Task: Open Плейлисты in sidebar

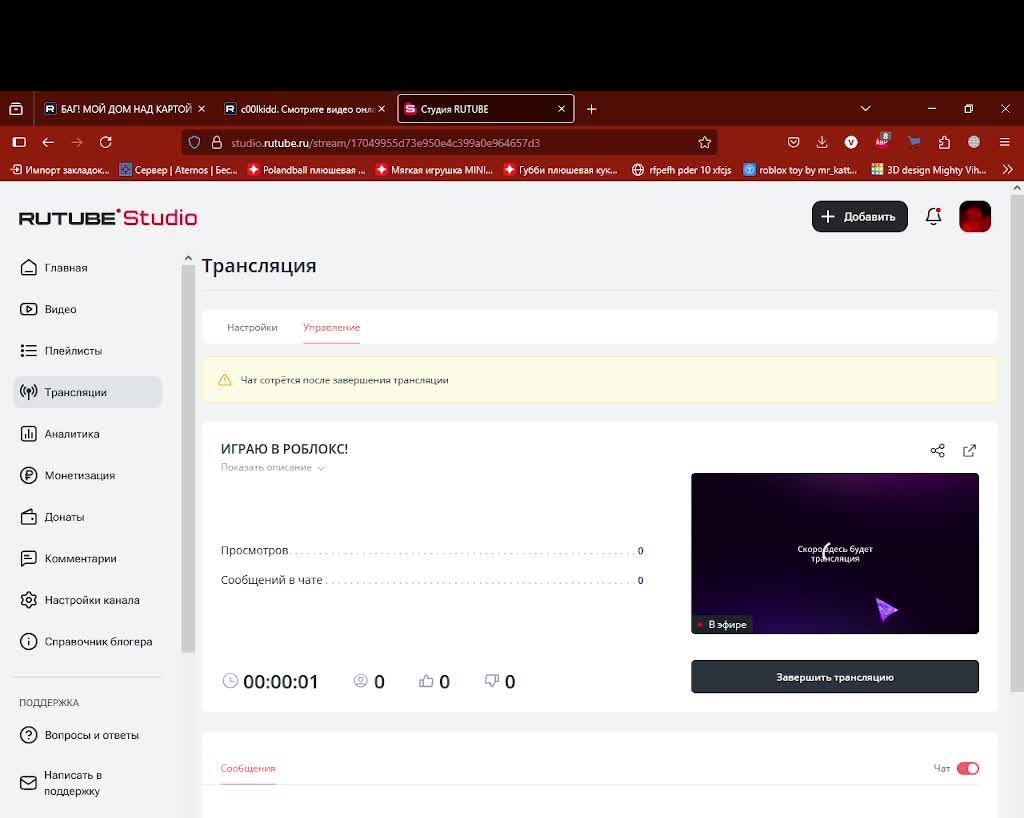Action: [x=88, y=351]
